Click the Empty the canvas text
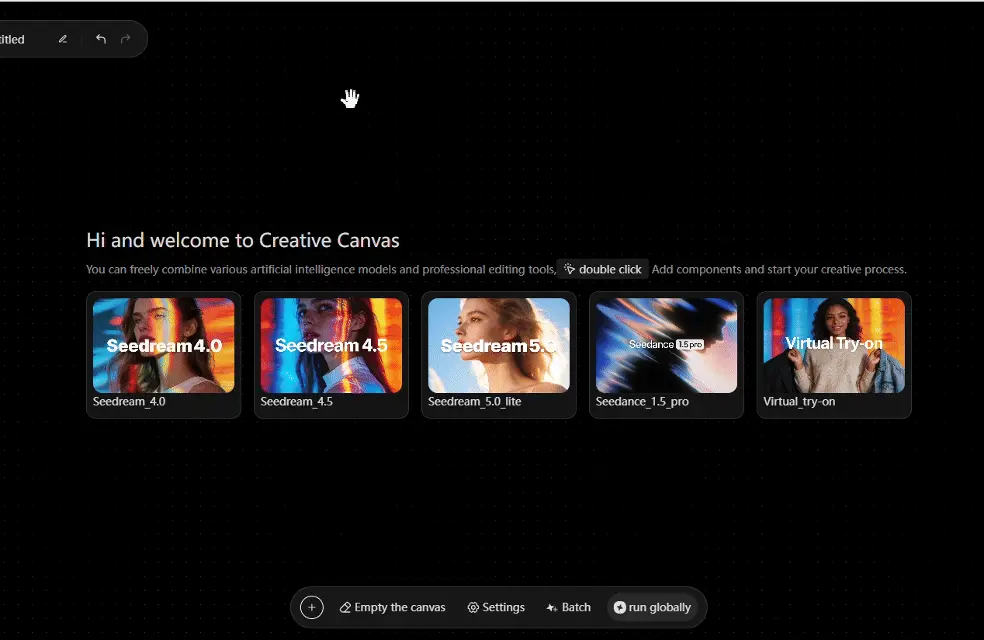This screenshot has width=984, height=640. (400, 607)
